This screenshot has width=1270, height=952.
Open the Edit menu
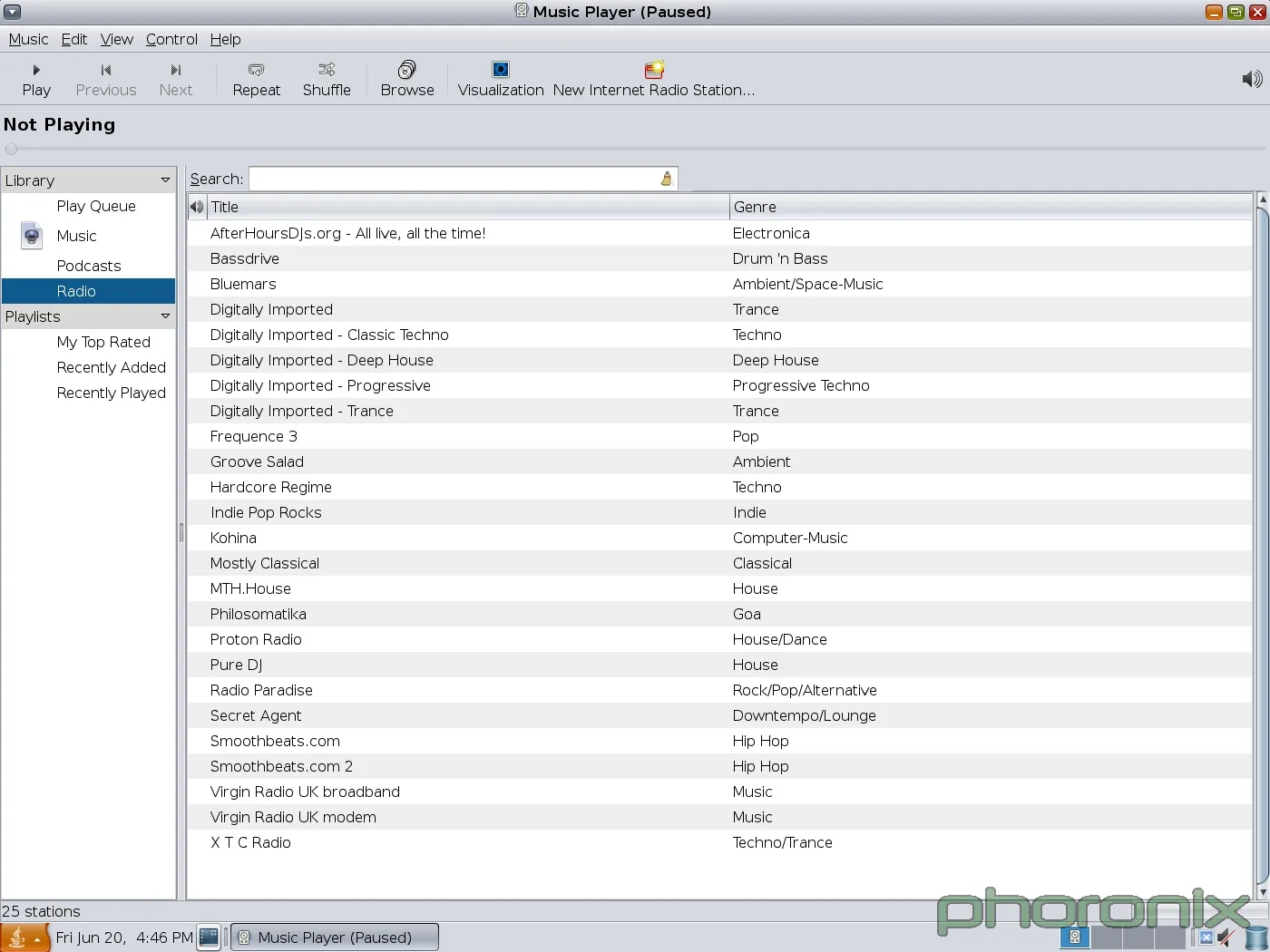click(74, 39)
